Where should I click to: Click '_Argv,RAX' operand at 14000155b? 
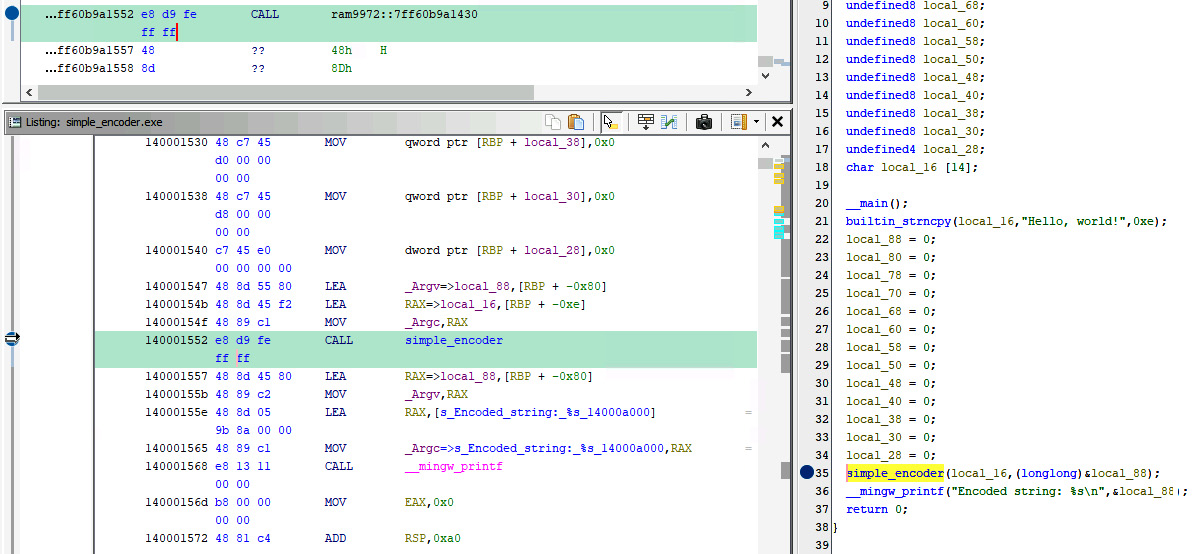pyautogui.click(x=436, y=395)
